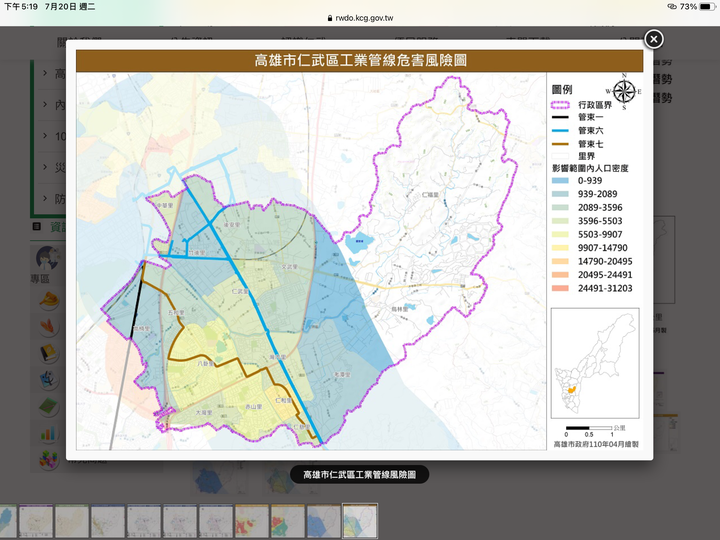Select the red-and-yellow thumbnail in the strip
The image size is (720, 540).
point(252,521)
